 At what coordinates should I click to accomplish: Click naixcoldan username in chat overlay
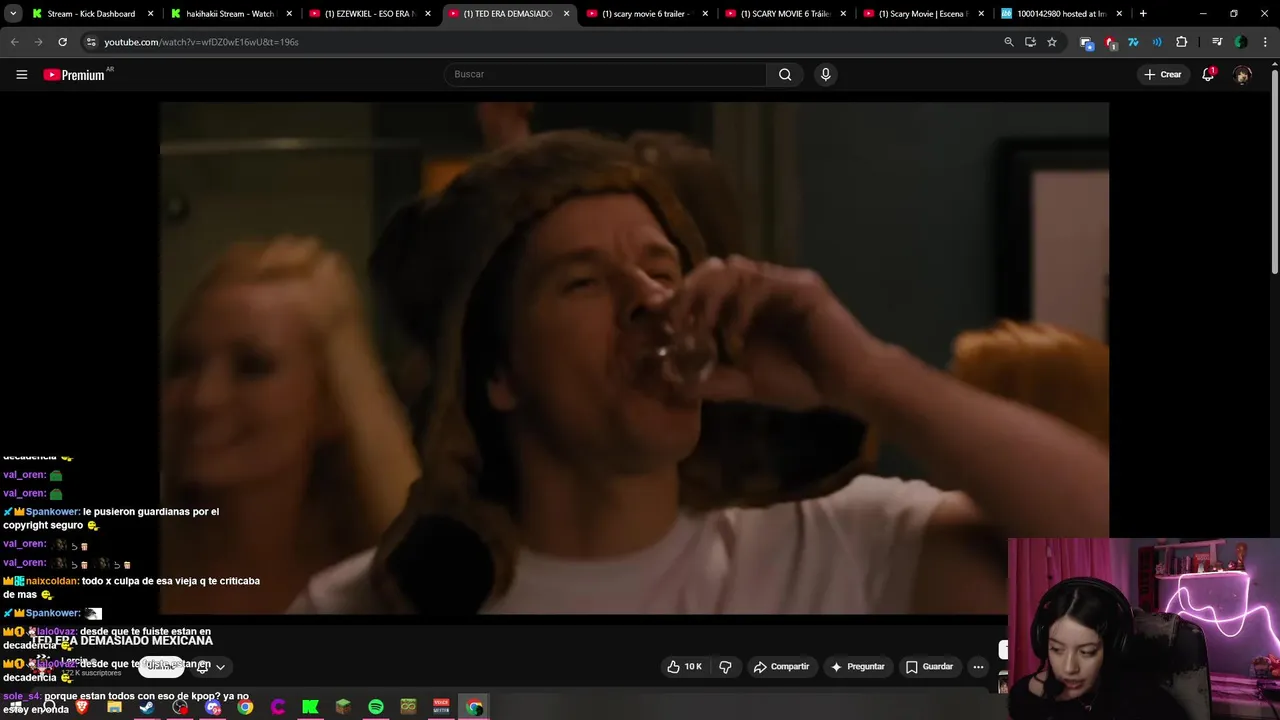pos(51,581)
